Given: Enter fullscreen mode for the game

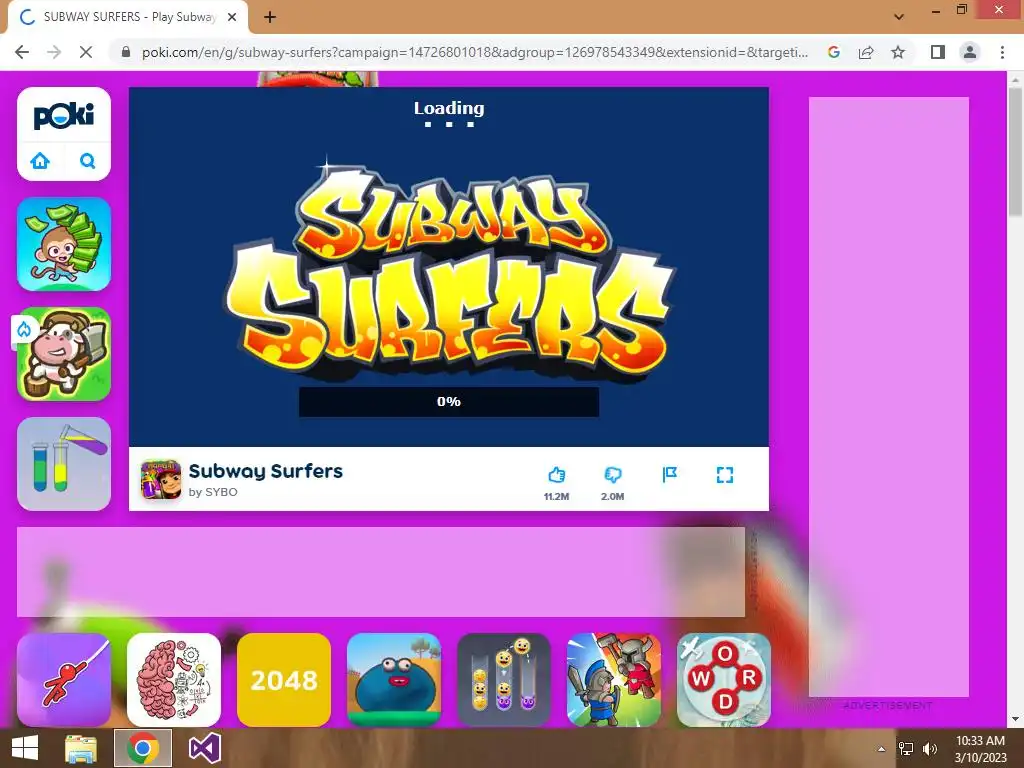Looking at the screenshot, I should click(725, 475).
